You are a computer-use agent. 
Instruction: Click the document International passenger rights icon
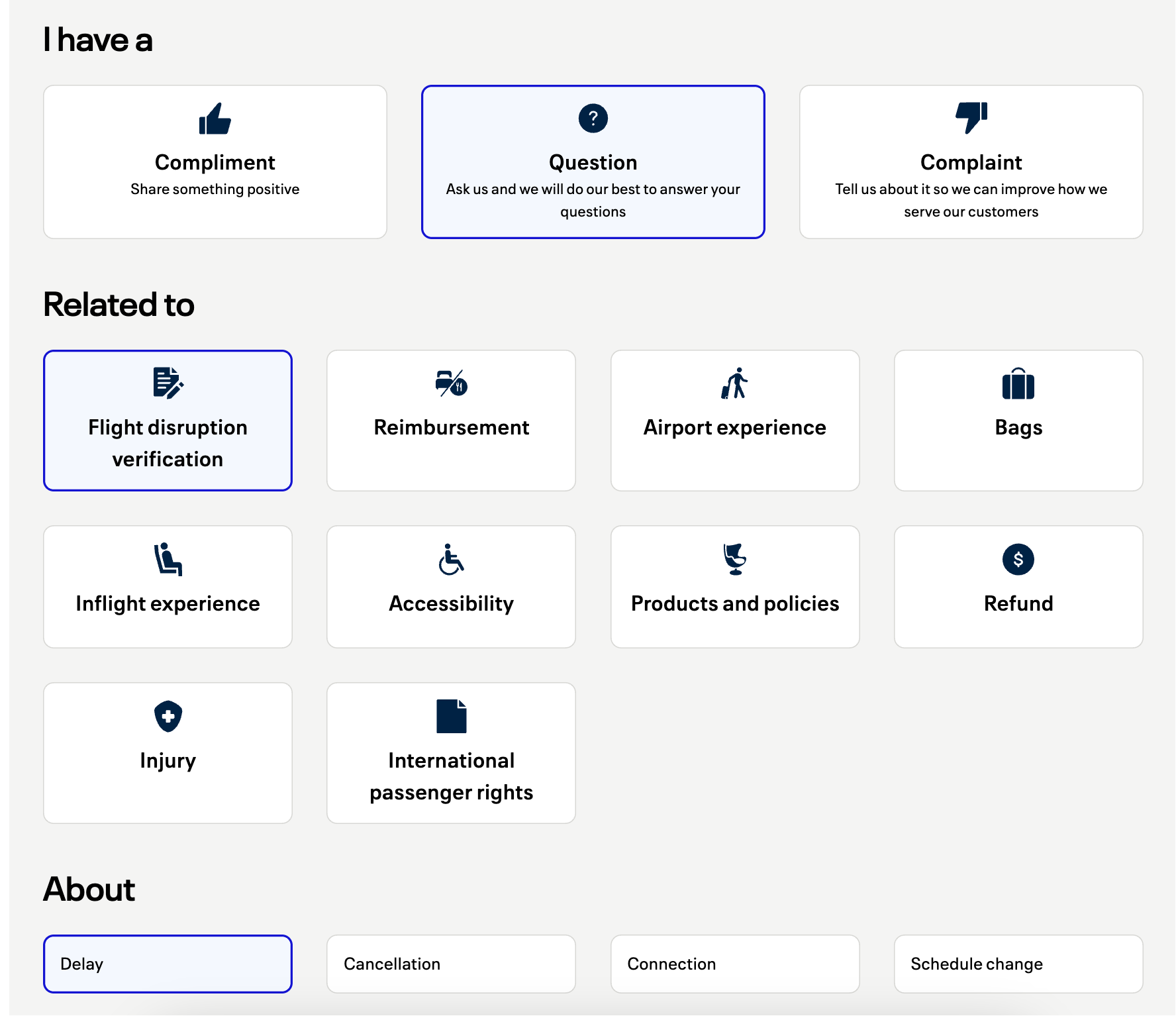click(x=451, y=716)
